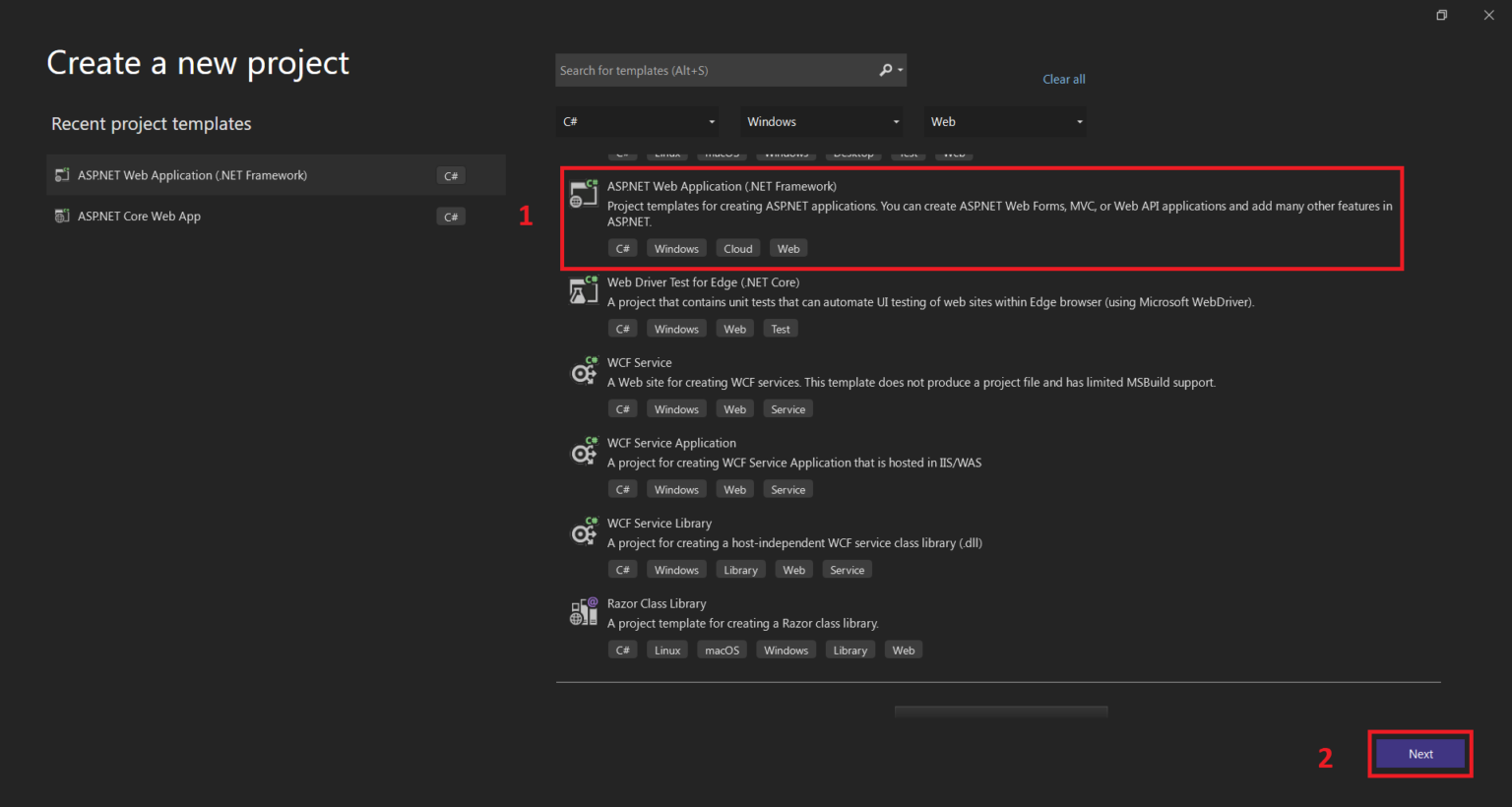Toggle the Service tag under WCF Service
This screenshot has height=807, width=1512.
787,407
